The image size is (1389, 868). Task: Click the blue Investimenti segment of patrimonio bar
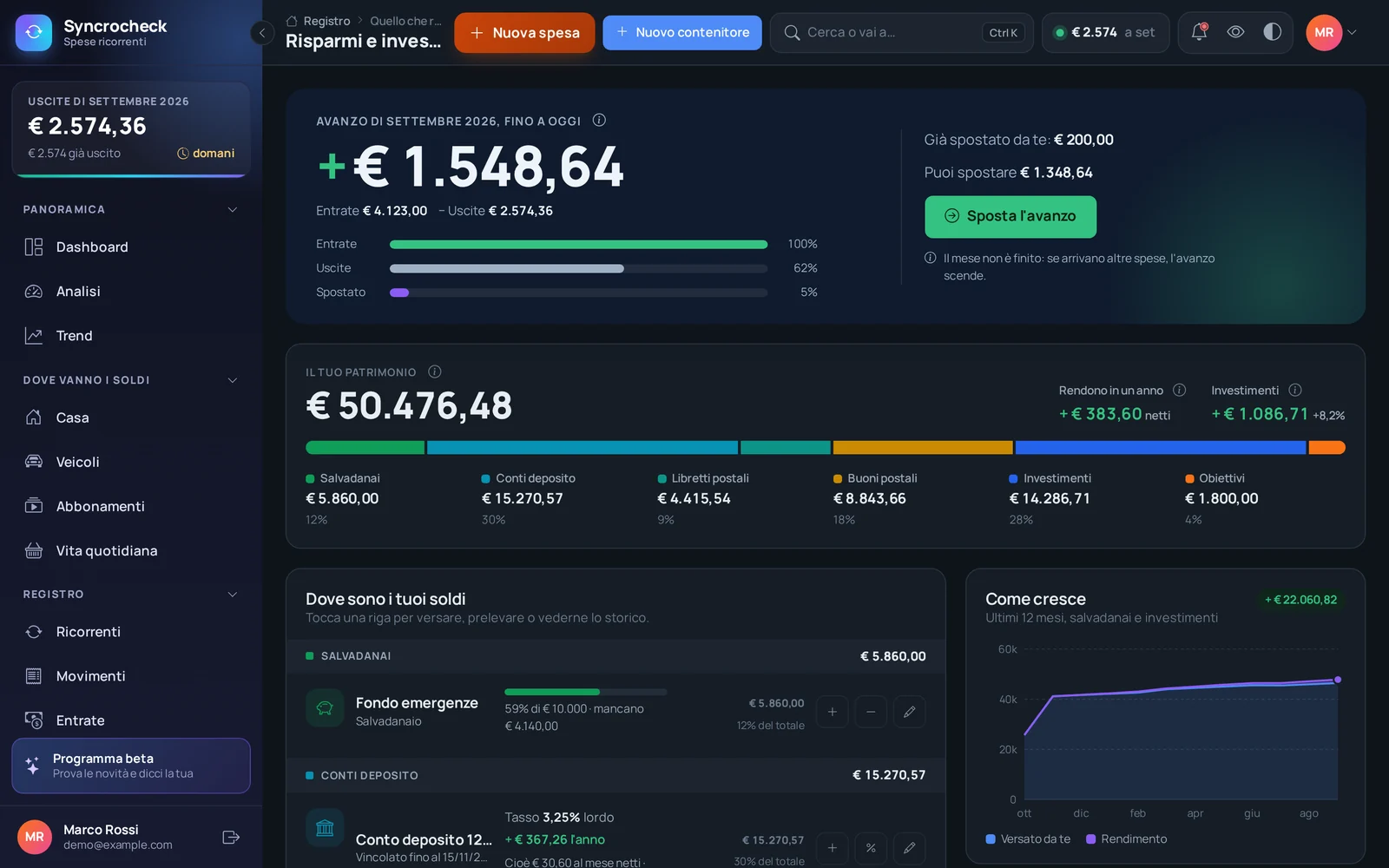[1161, 448]
